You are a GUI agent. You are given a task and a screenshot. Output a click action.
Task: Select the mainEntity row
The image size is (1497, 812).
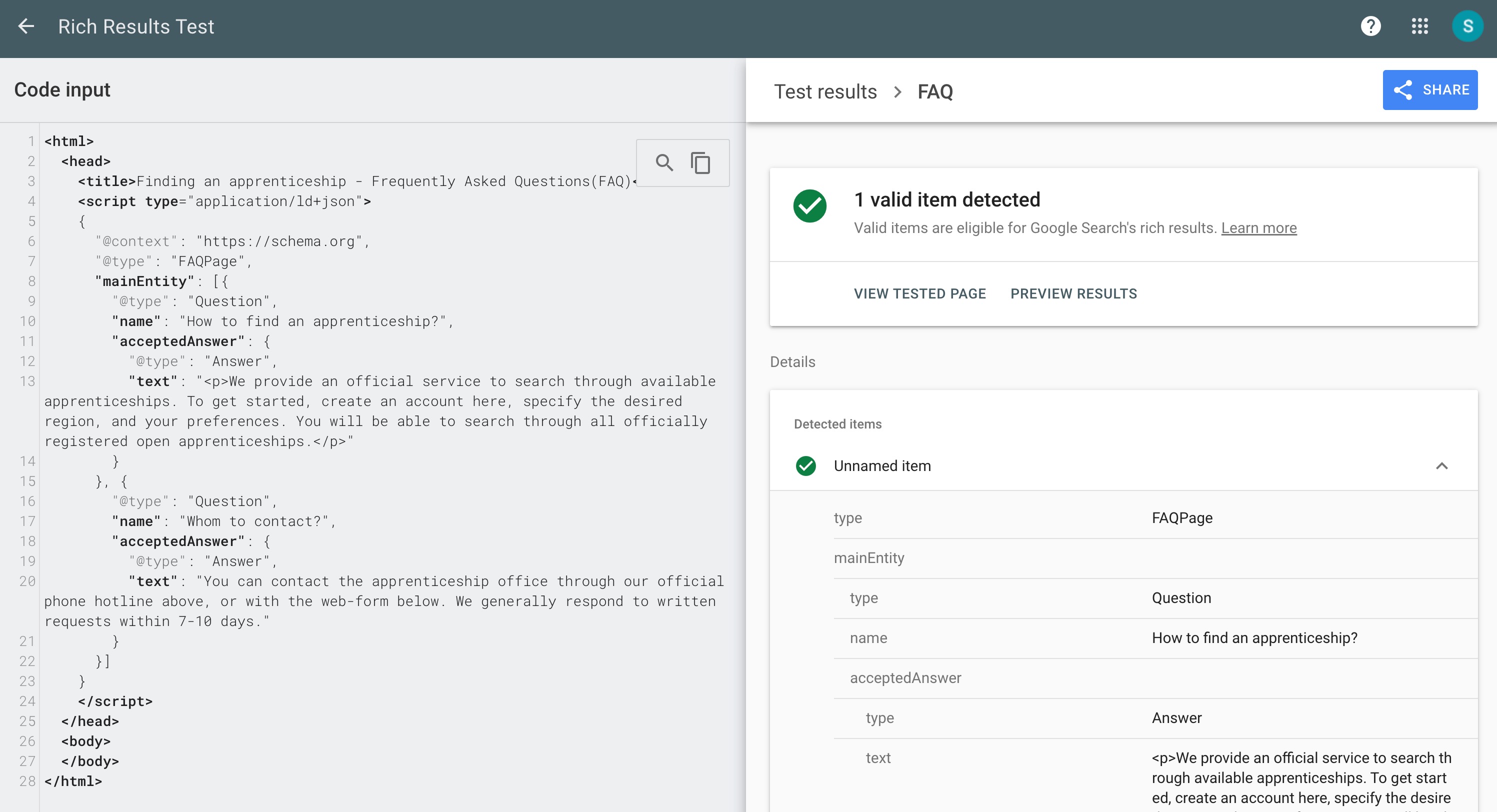1155,558
